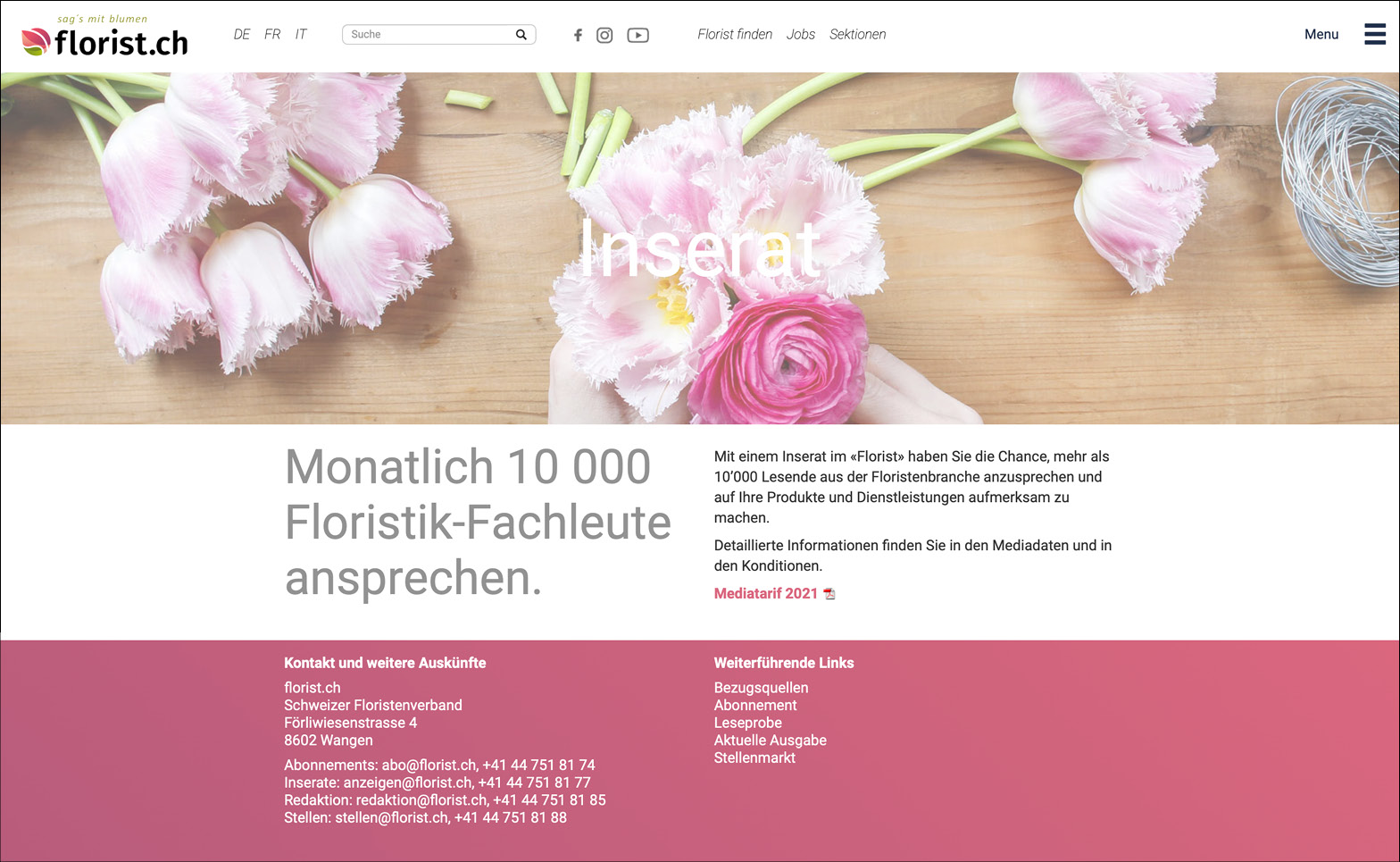Open the YouTube icon

point(637,36)
